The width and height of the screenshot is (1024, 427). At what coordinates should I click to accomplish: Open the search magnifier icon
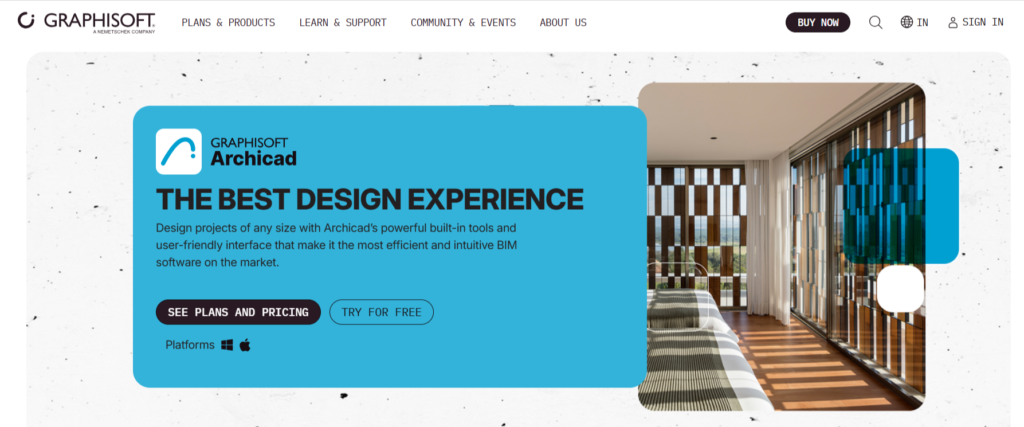point(875,22)
